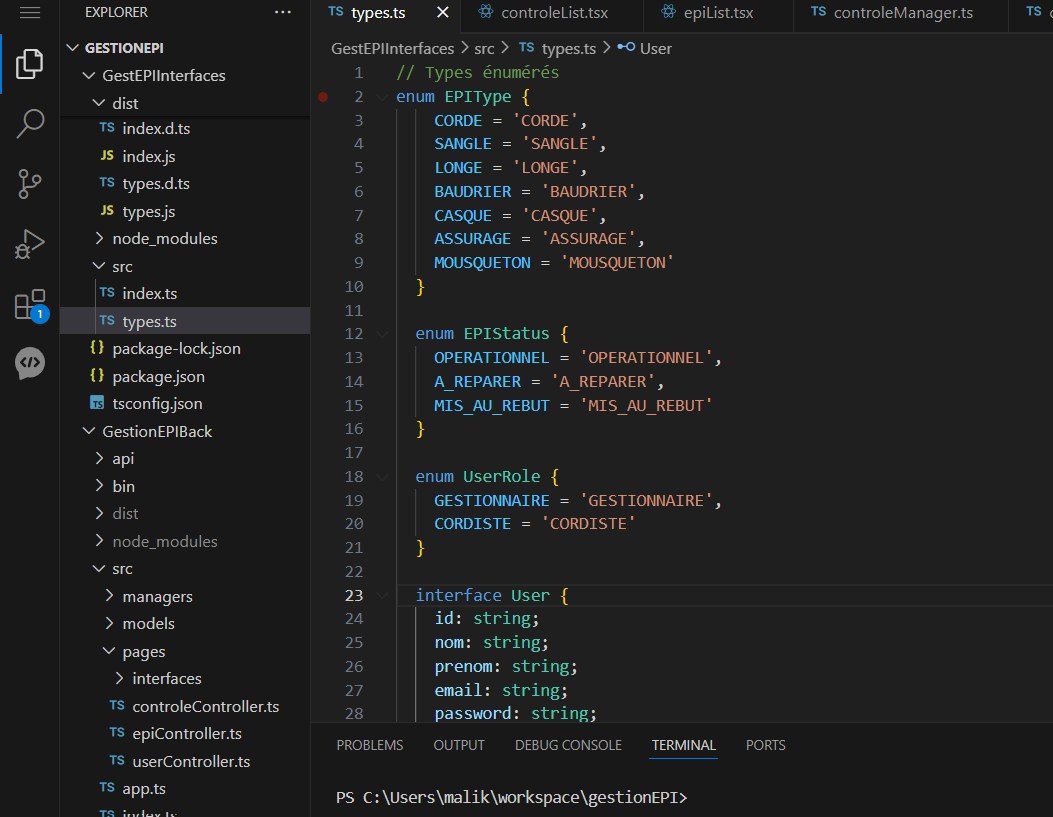The image size is (1053, 817).
Task: Switch to controleManager.ts tab
Action: click(903, 13)
